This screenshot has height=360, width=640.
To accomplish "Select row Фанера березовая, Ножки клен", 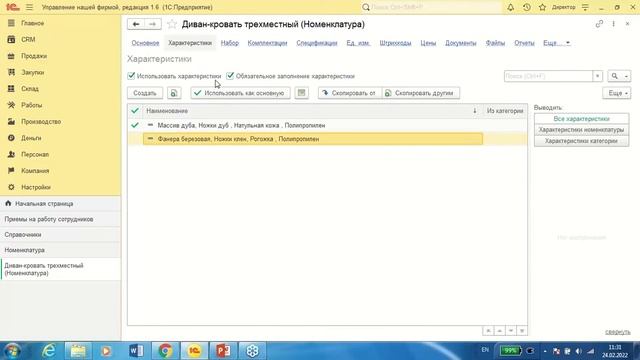I will pos(327,139).
